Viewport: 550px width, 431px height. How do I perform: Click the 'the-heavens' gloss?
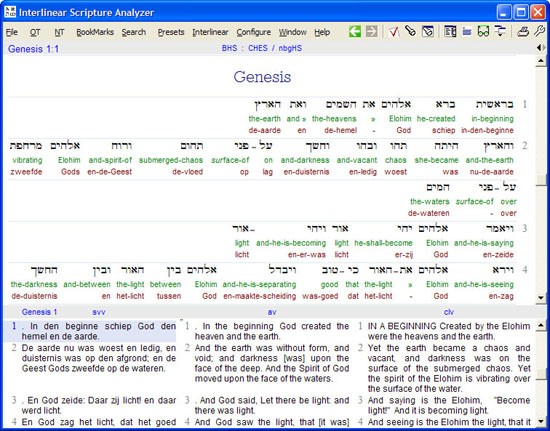click(334, 119)
